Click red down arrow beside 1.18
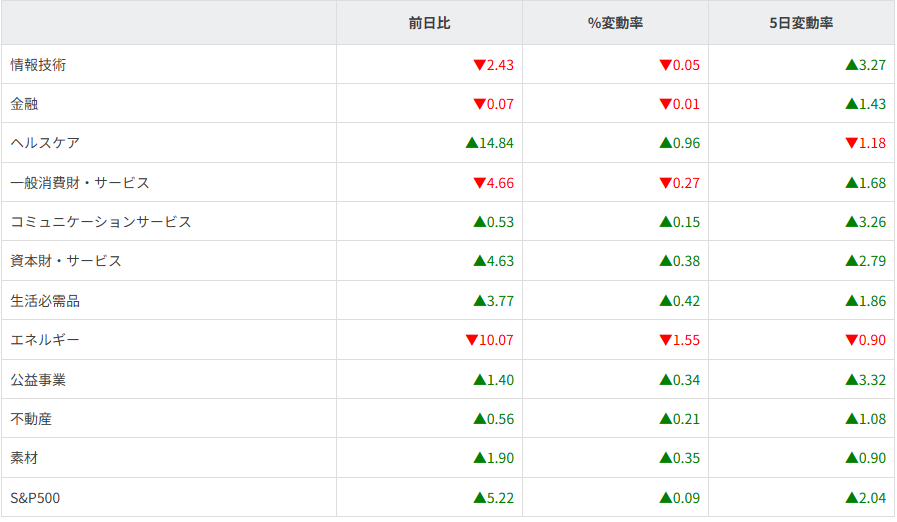This screenshot has width=897, height=522. [x=851, y=143]
